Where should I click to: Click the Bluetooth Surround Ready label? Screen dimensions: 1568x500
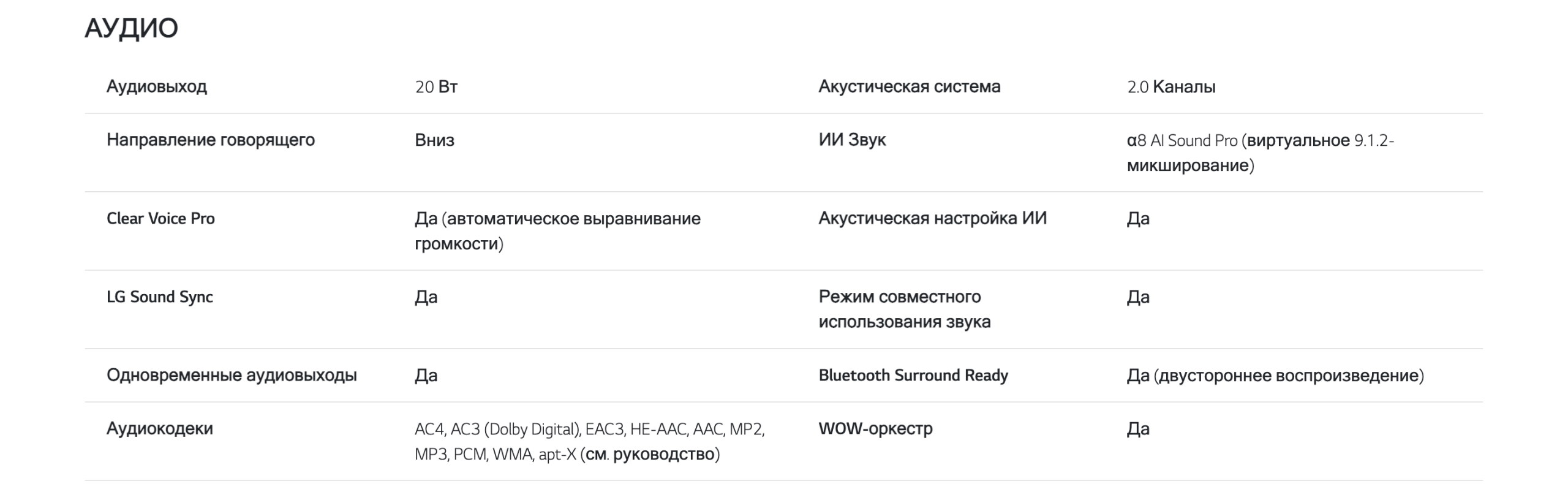click(913, 376)
